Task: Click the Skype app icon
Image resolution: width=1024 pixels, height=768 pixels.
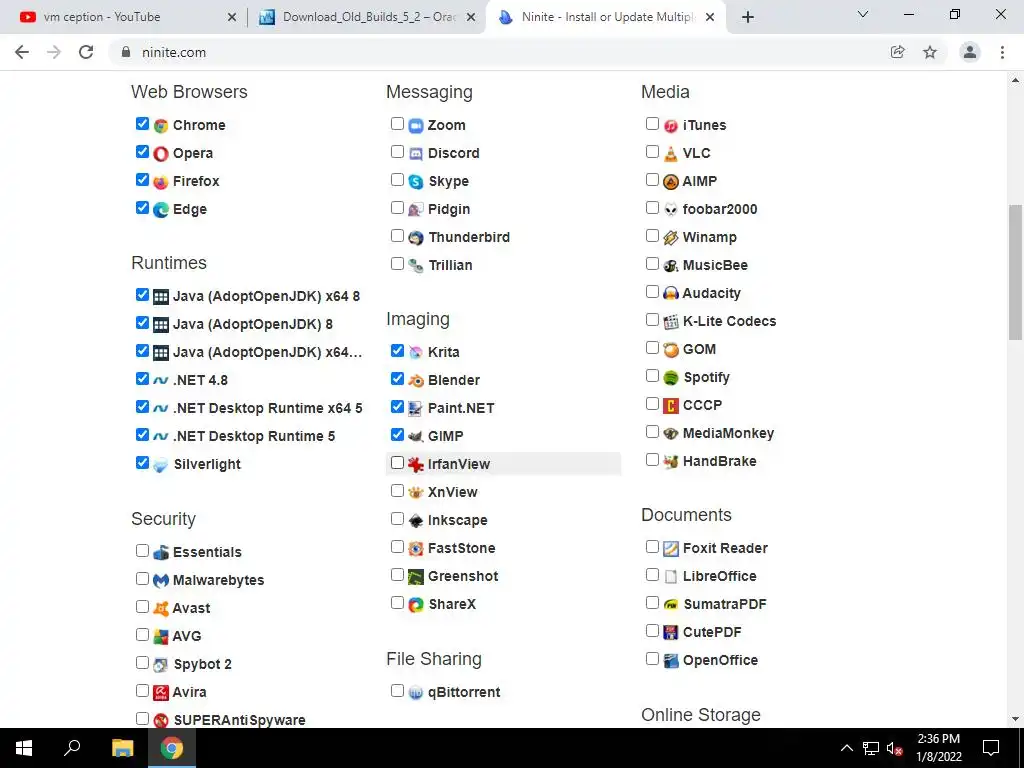Action: click(416, 182)
